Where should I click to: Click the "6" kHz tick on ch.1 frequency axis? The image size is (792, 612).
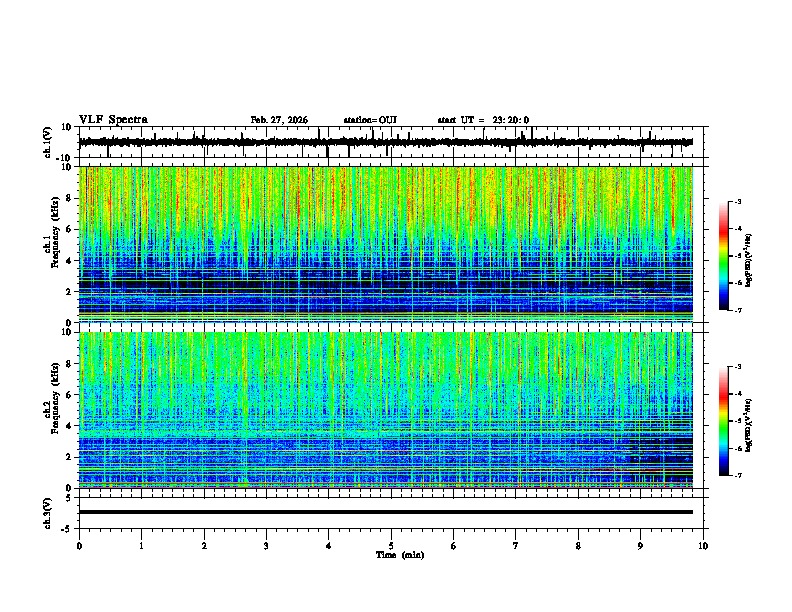click(x=69, y=229)
